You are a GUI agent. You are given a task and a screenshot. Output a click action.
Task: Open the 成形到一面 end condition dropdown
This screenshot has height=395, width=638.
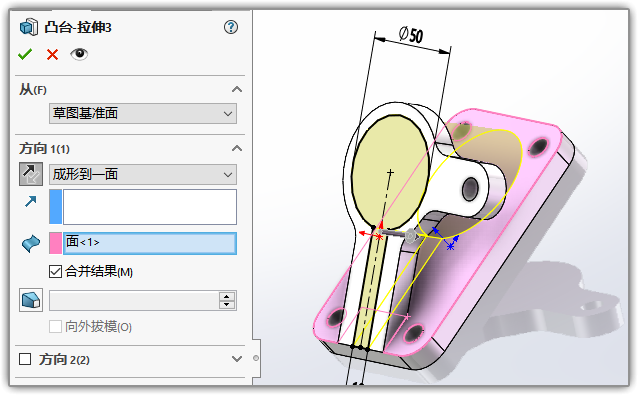(x=143, y=175)
